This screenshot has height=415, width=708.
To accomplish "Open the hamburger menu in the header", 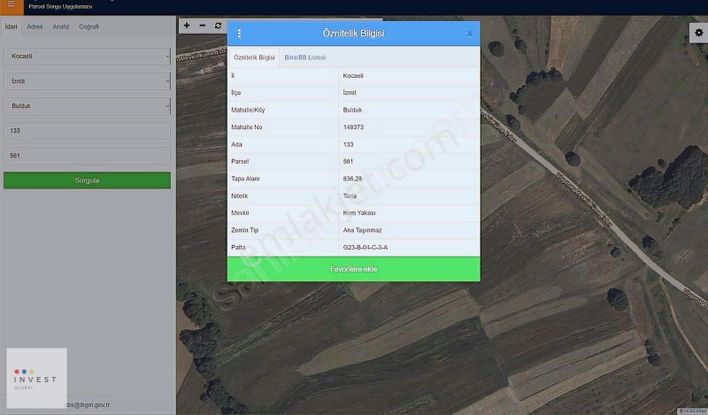I will [11, 5].
